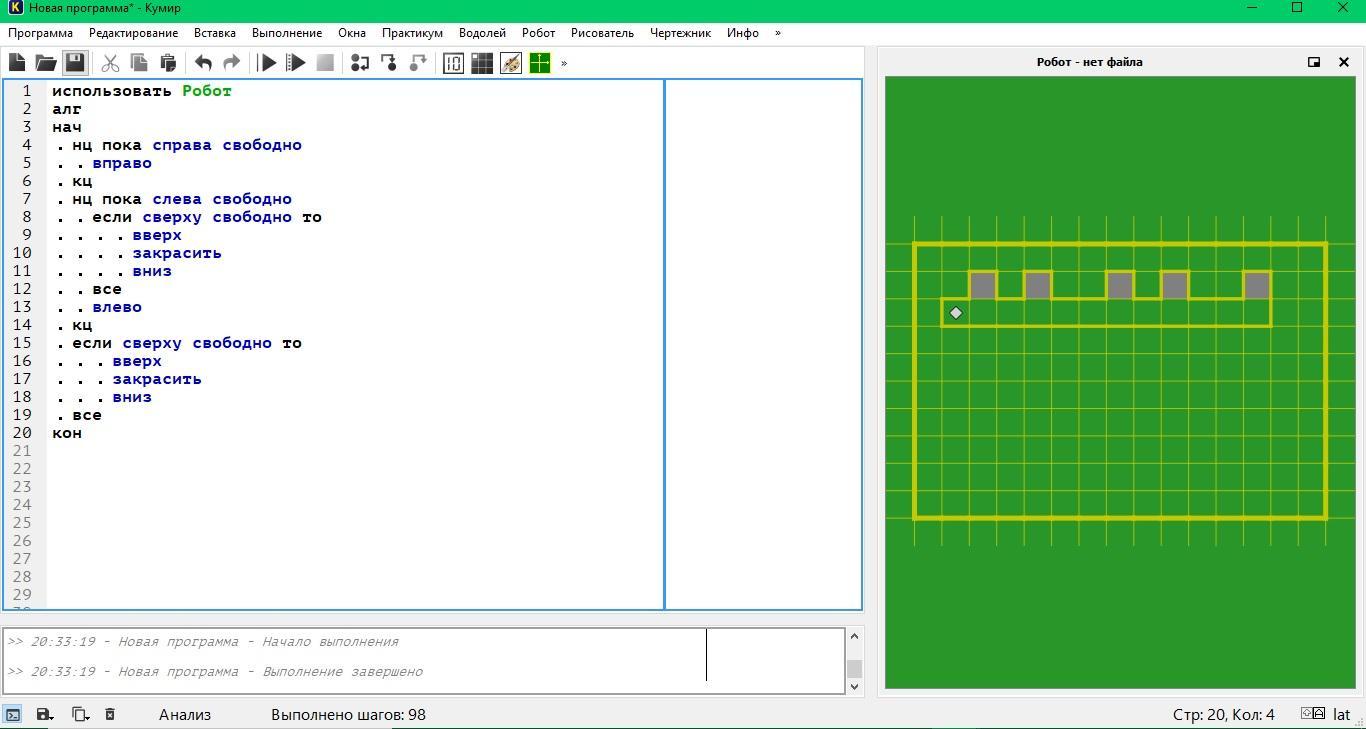Cut selection with the scissors icon
This screenshot has height=729, width=1366.
110,63
